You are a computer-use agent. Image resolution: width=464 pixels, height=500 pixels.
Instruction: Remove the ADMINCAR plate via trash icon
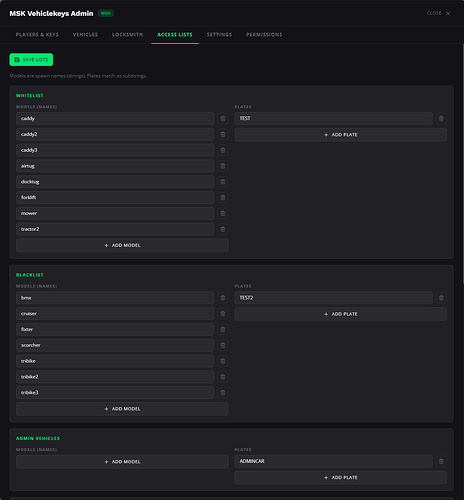[441, 461]
